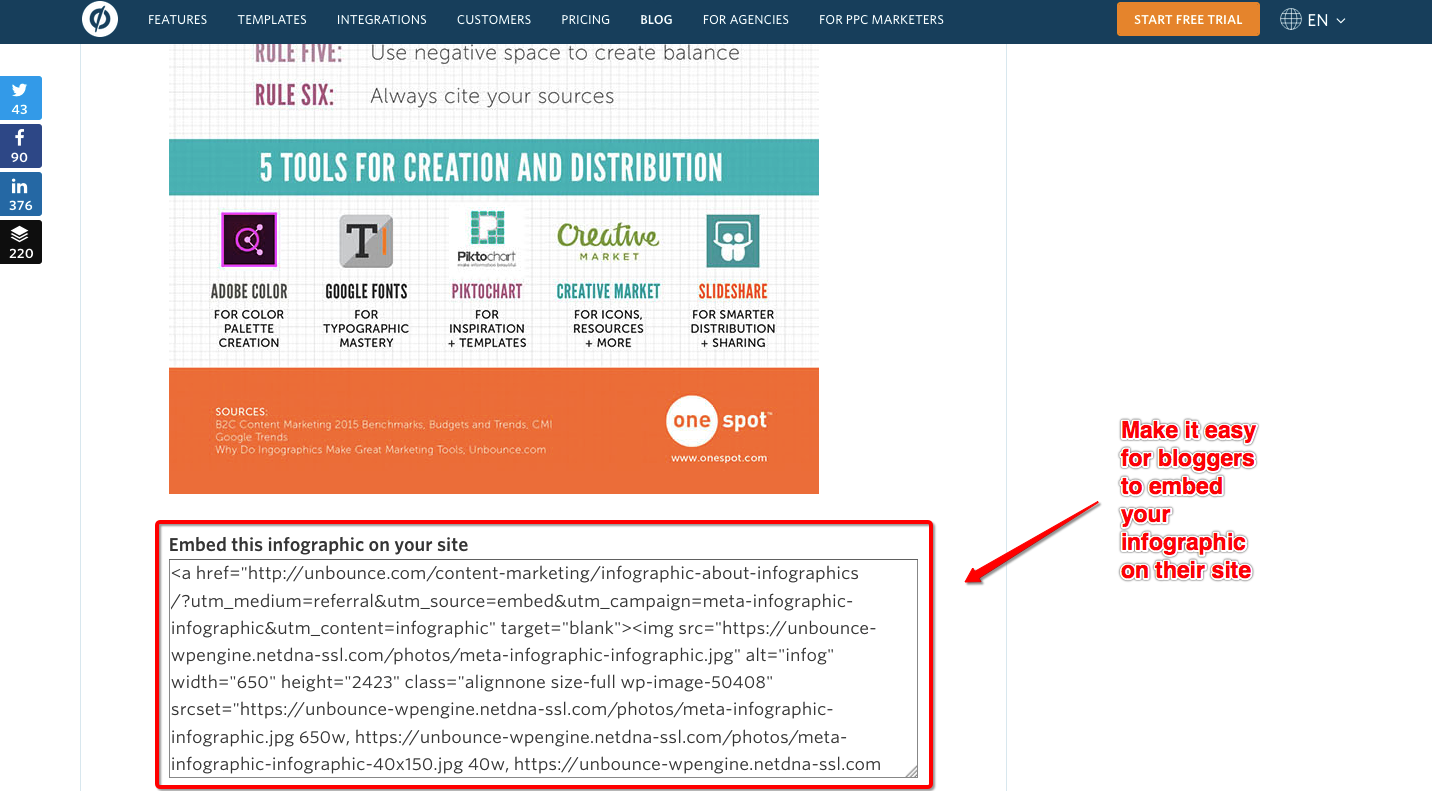Click 'For color palette creation' caption
Image resolution: width=1432 pixels, height=791 pixels.
point(249,328)
